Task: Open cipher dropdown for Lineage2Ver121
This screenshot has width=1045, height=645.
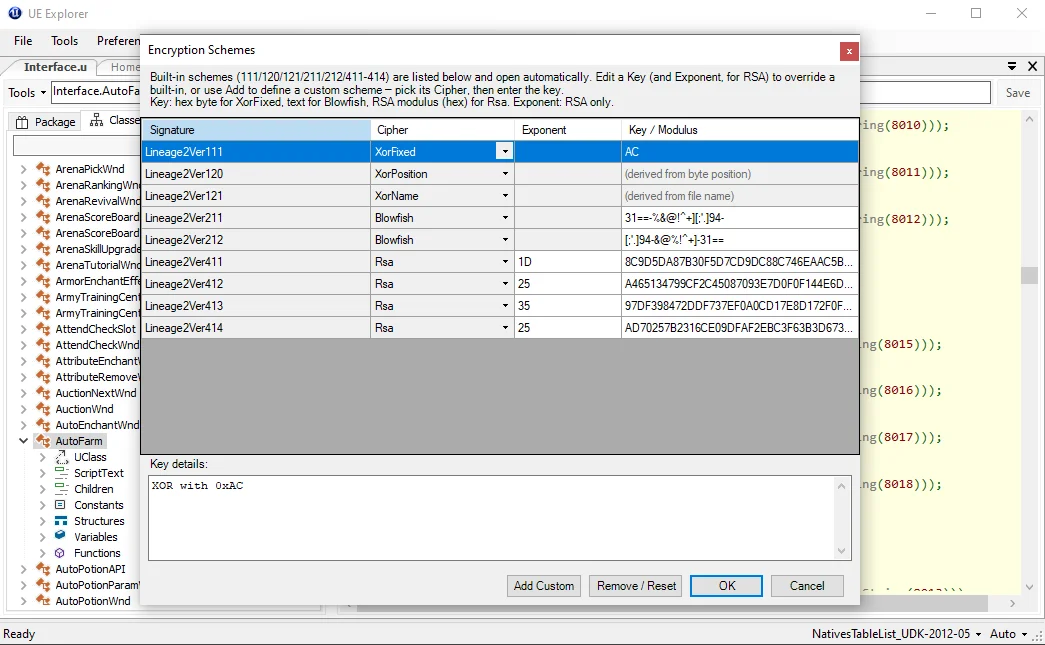Action: (x=505, y=196)
